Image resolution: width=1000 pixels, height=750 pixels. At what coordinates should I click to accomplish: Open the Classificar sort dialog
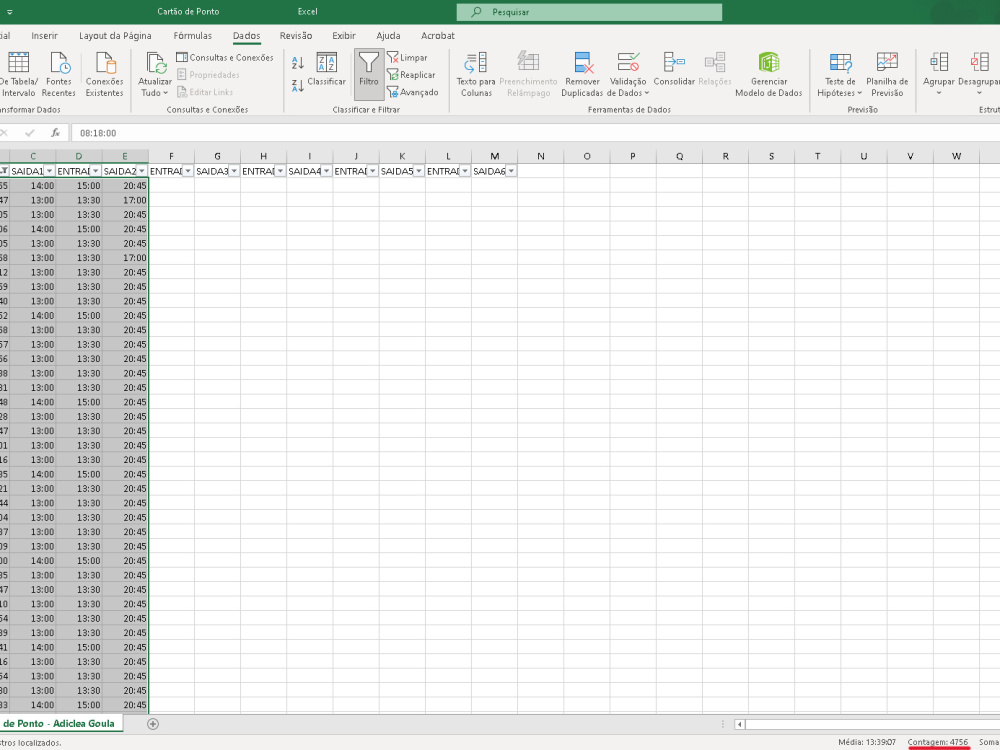point(327,70)
